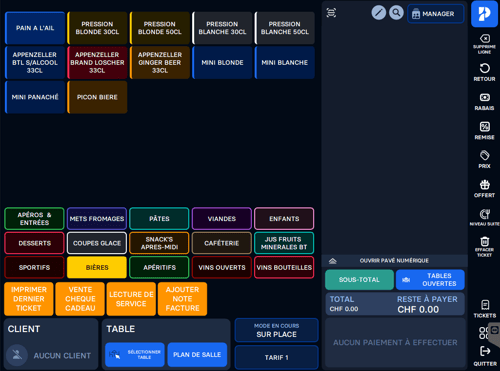The height and width of the screenshot is (371, 500).
Task: Select Vente Chèque Cadeau
Action: (80, 299)
